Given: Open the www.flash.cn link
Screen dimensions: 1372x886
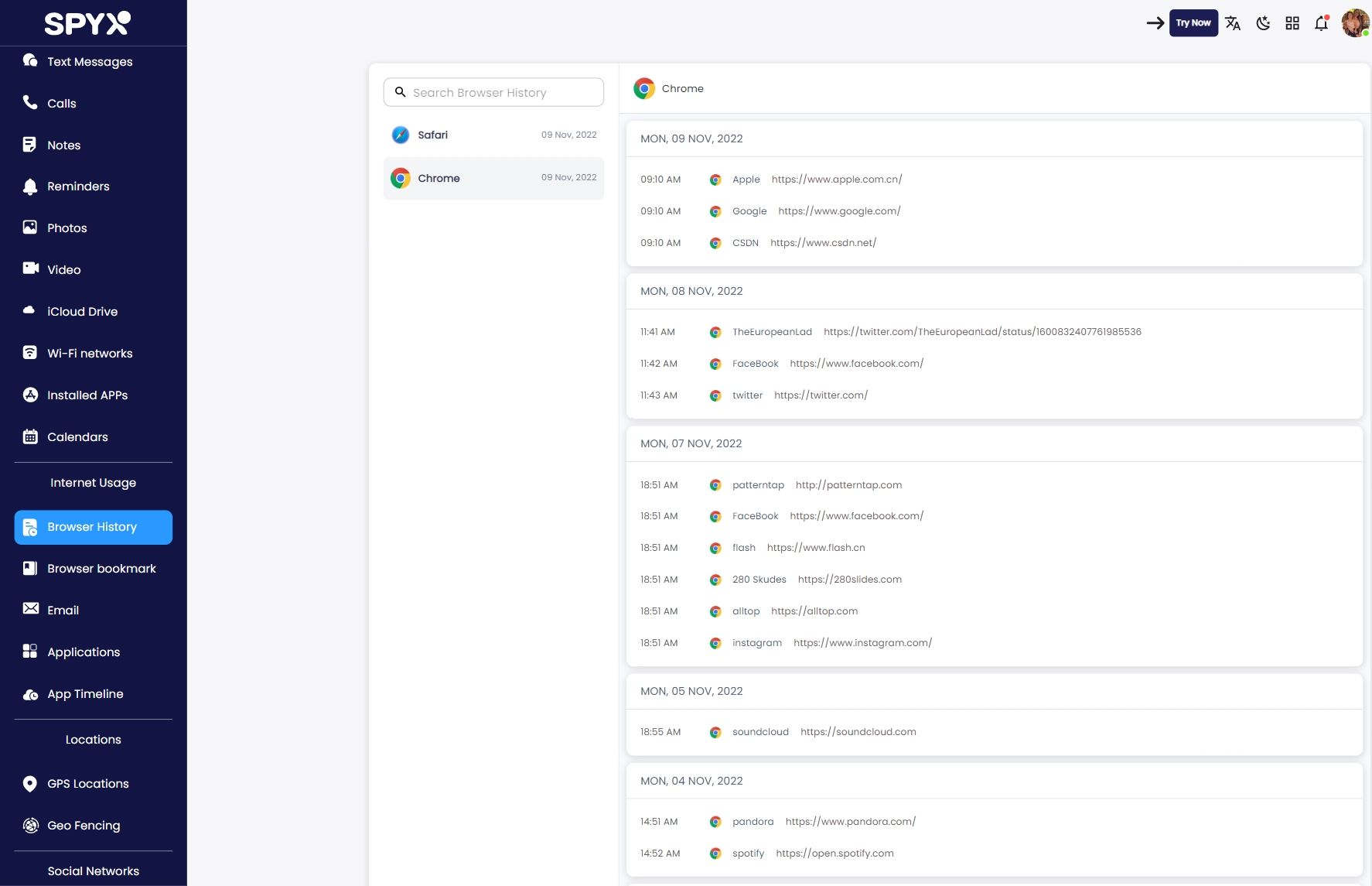Looking at the screenshot, I should (816, 547).
